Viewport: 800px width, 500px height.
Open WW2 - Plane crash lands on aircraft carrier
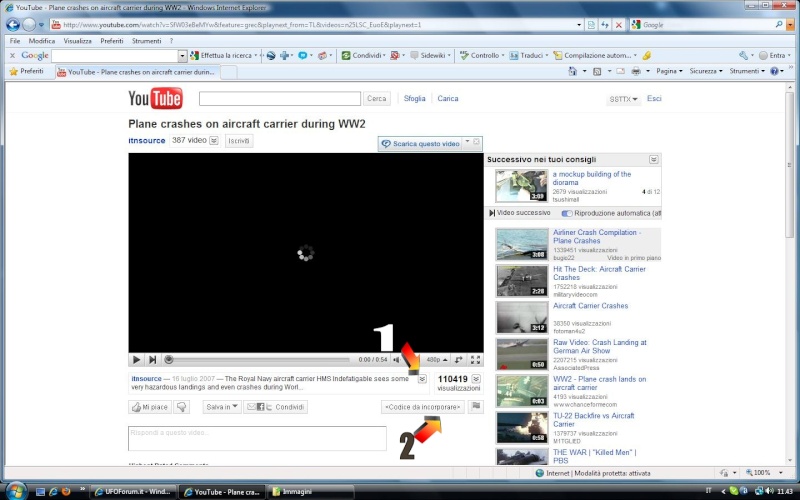[599, 383]
